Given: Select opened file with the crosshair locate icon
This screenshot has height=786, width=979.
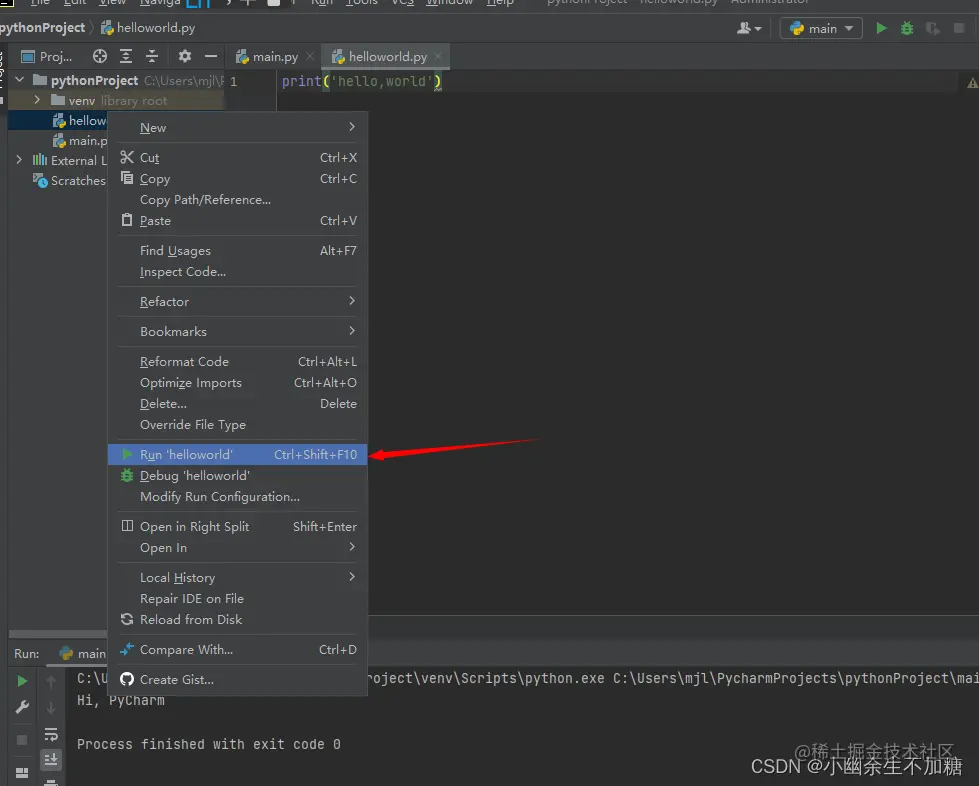Looking at the screenshot, I should [x=100, y=56].
